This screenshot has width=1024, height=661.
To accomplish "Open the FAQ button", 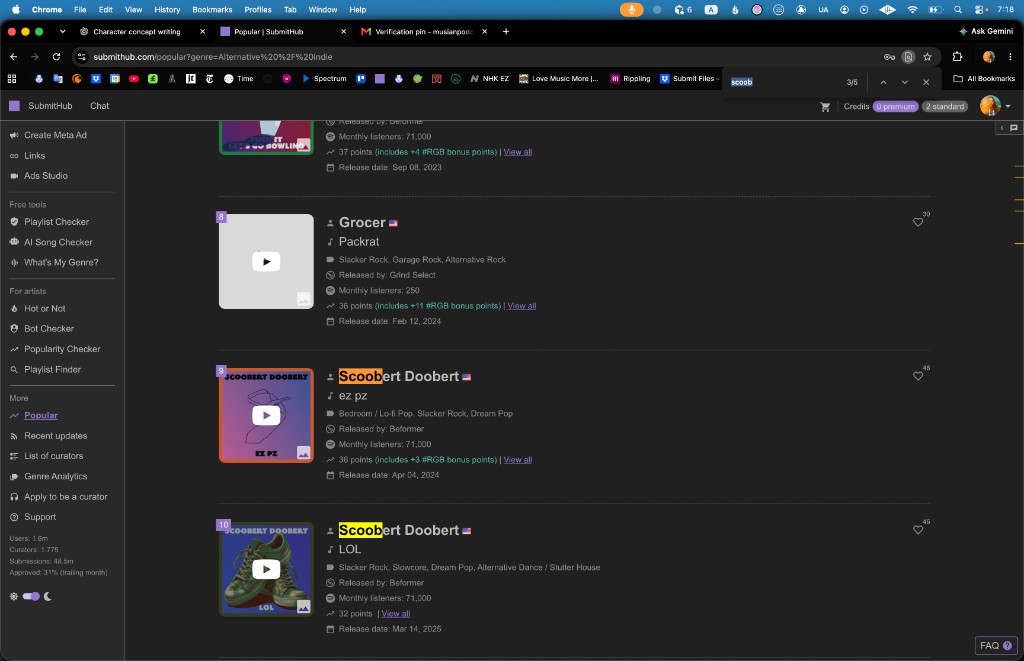I will click(x=995, y=645).
